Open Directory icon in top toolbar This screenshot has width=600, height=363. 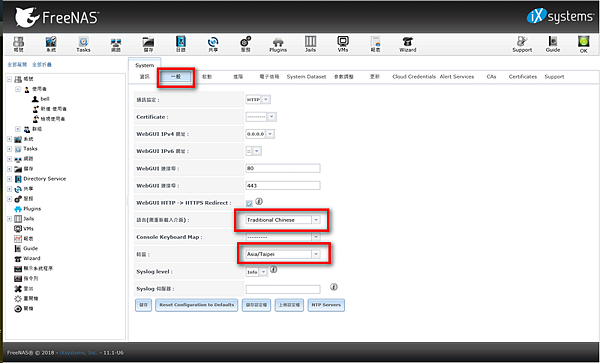click(181, 44)
